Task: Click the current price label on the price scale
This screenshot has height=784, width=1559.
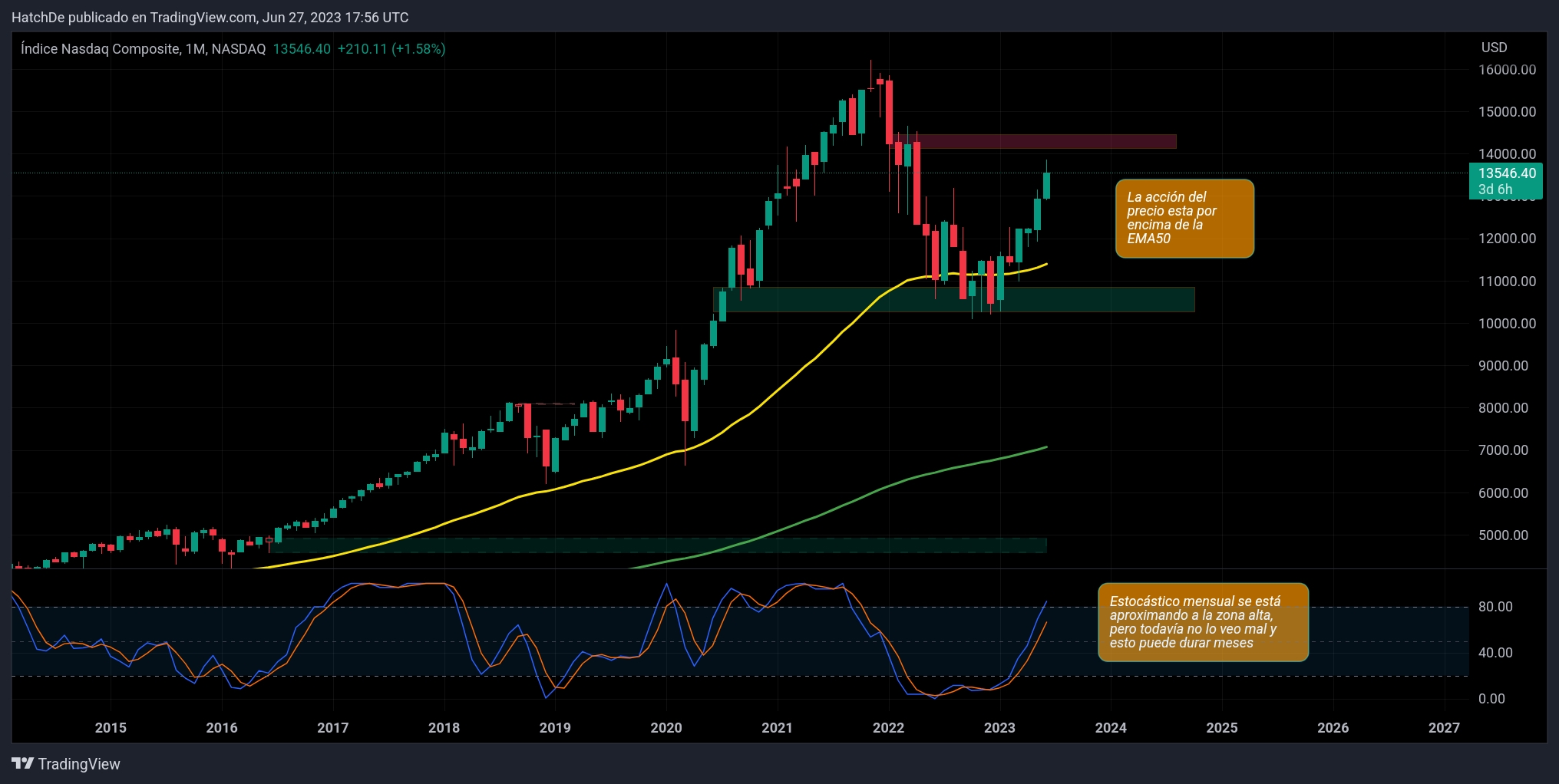Action: point(1507,173)
